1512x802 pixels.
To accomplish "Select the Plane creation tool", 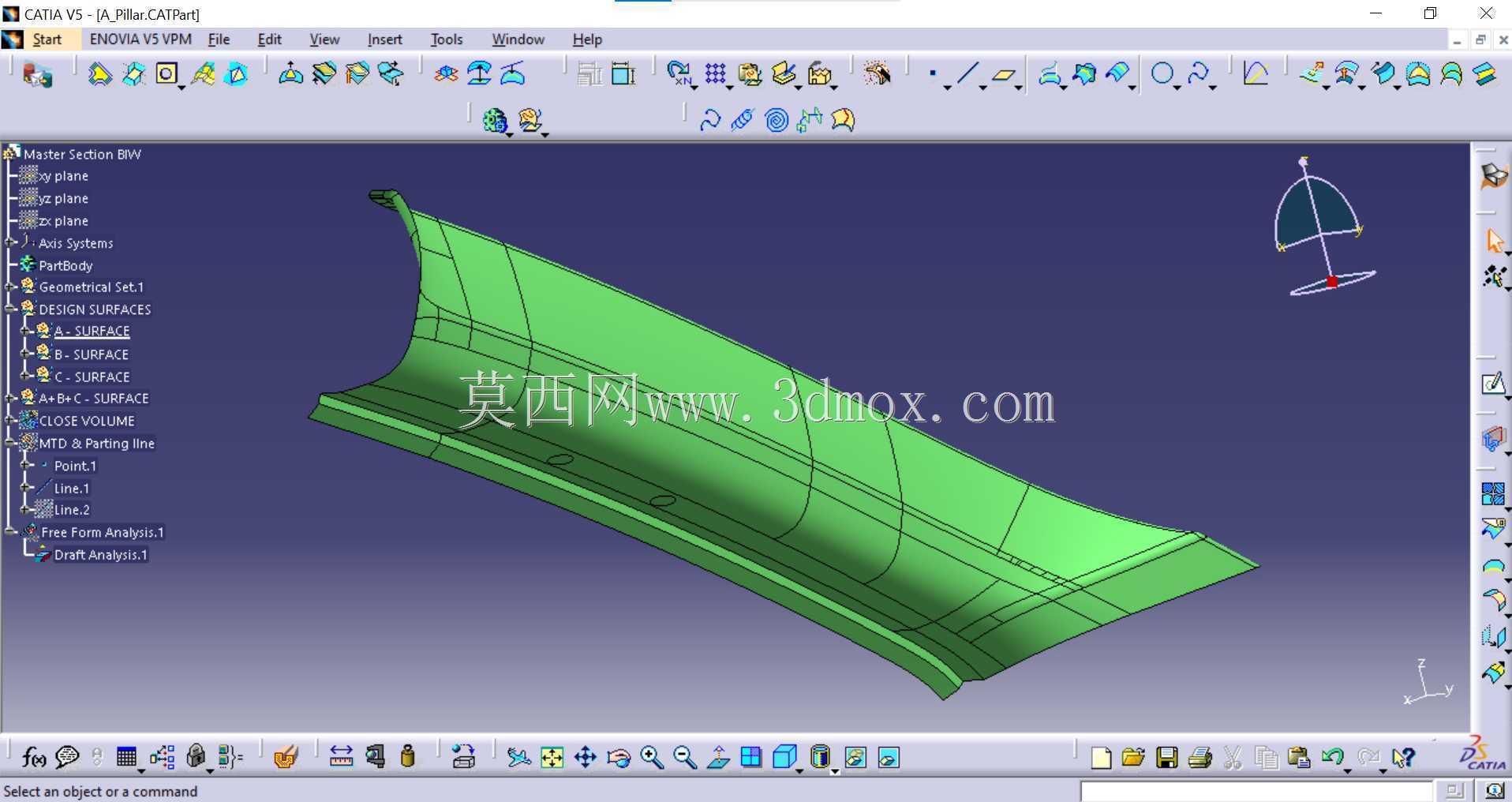I will click(x=1003, y=75).
